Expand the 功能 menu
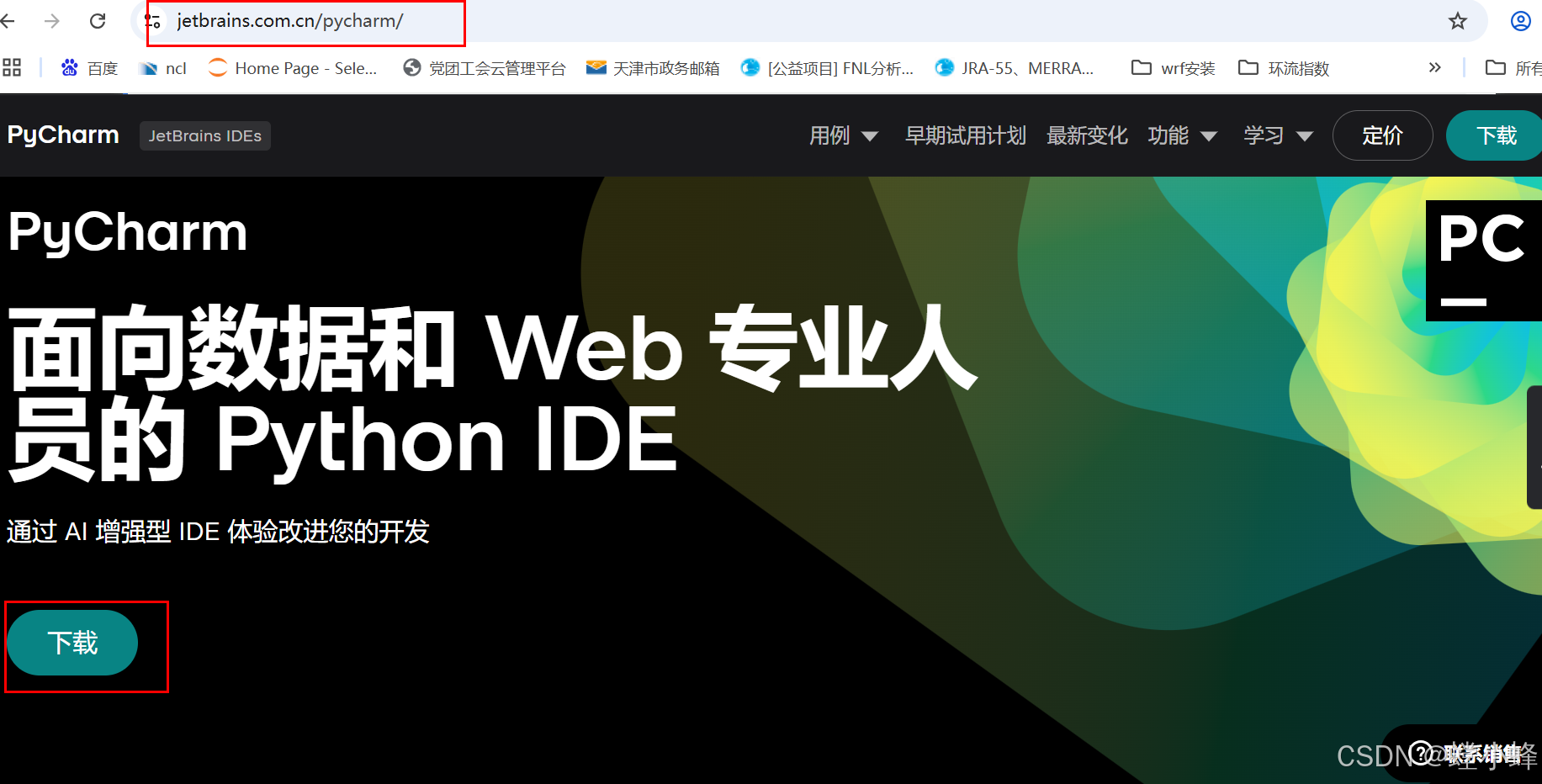The width and height of the screenshot is (1542, 784). (1183, 135)
